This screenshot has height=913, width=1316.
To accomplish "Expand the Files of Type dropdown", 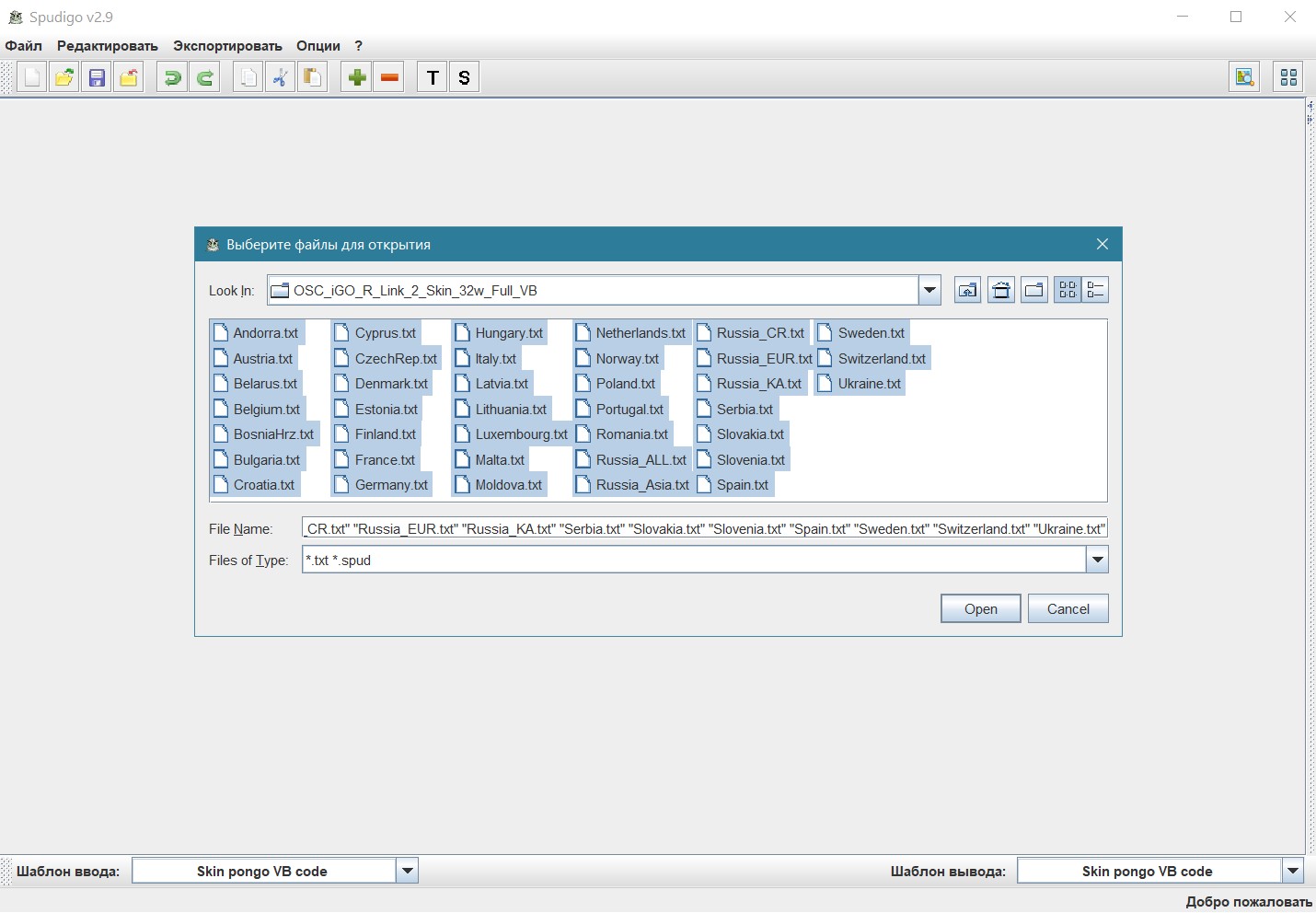I will 1097,560.
